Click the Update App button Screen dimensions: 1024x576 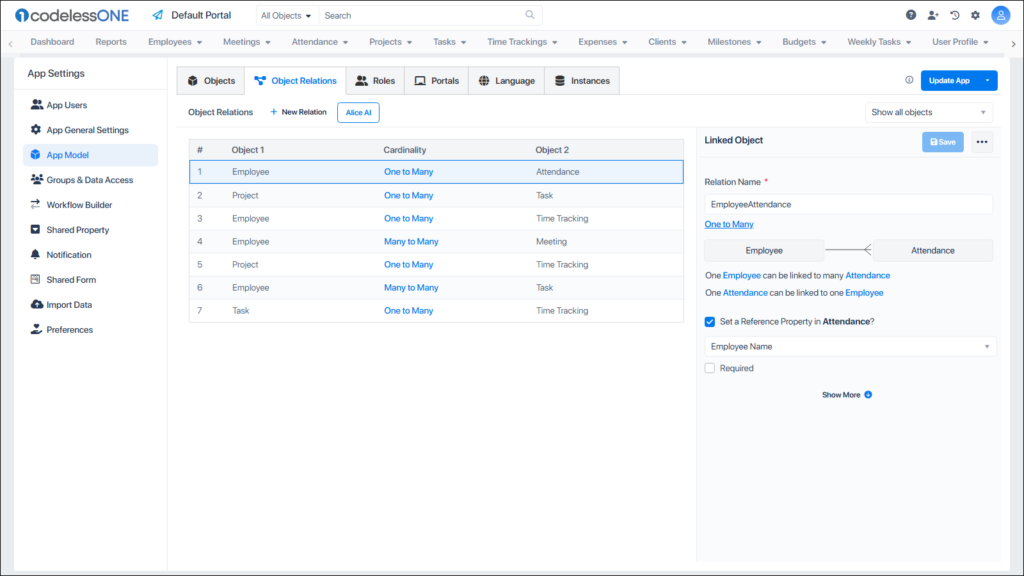click(950, 80)
